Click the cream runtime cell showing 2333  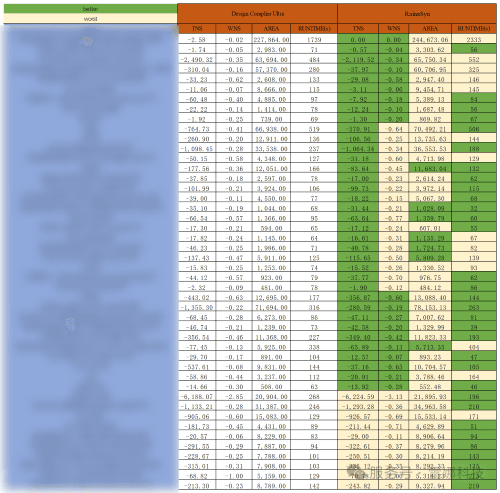pyautogui.click(x=474, y=39)
